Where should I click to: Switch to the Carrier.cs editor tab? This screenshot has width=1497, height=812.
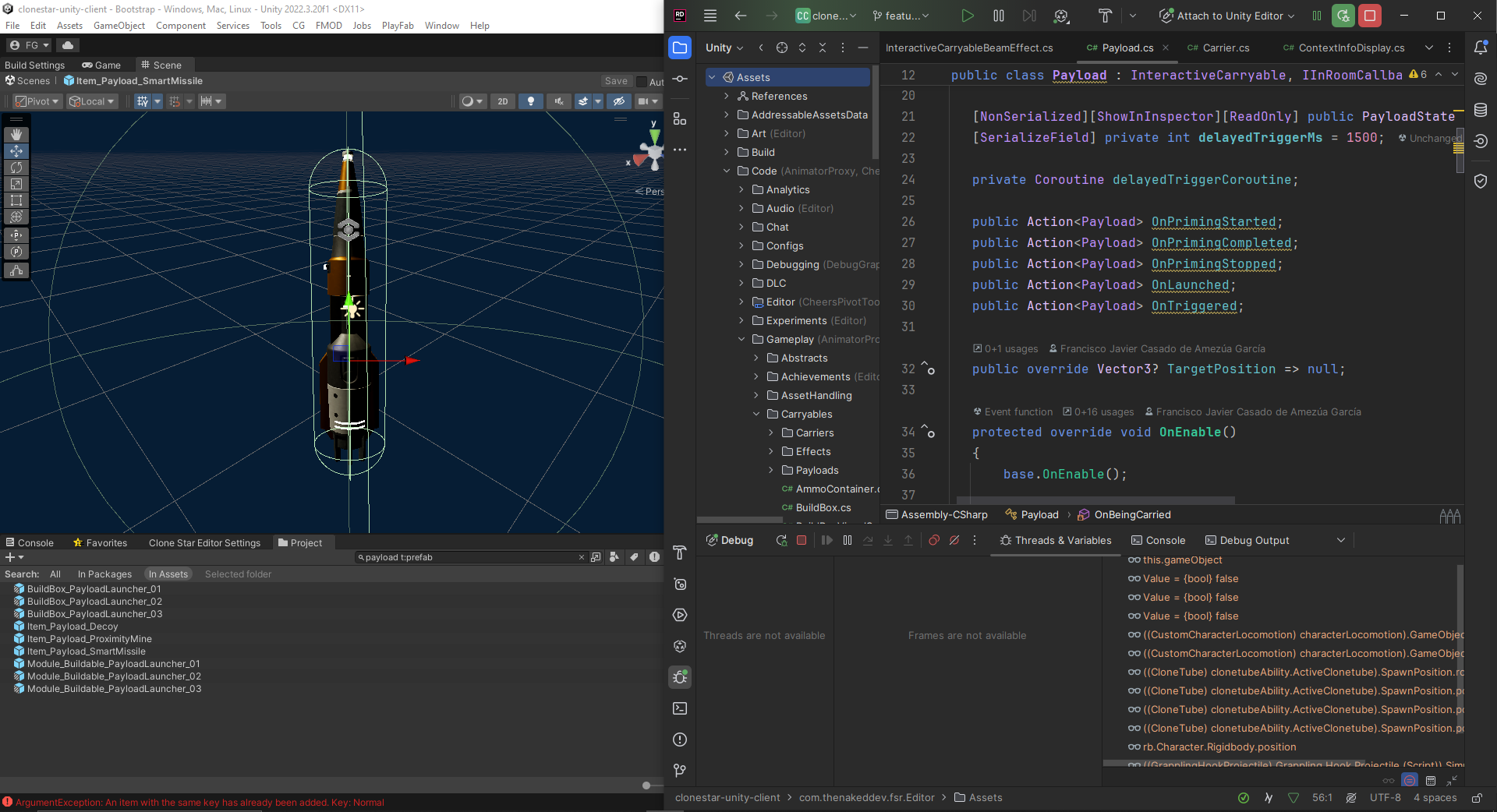click(1225, 48)
